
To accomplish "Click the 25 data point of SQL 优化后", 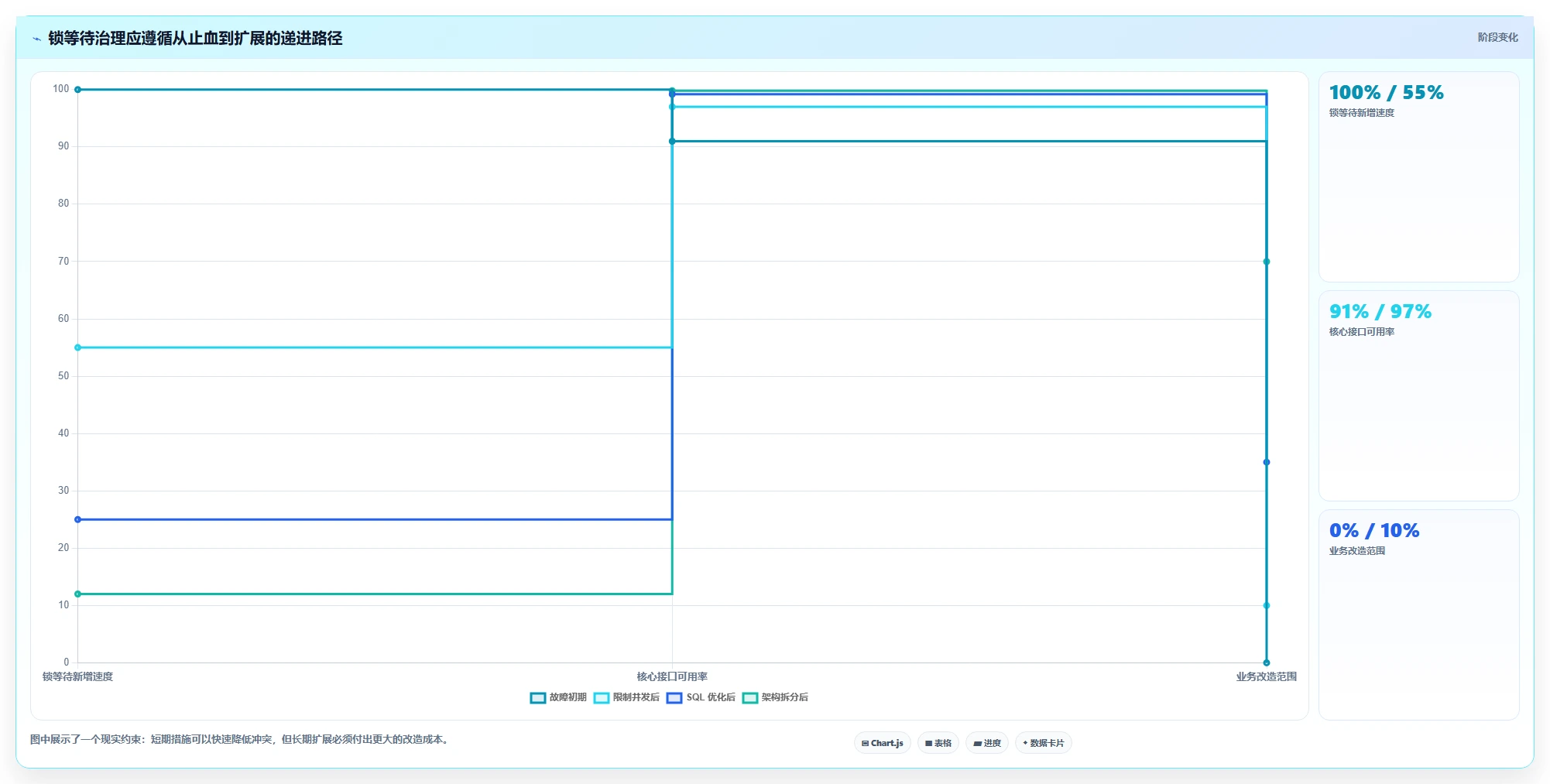I will pos(77,519).
